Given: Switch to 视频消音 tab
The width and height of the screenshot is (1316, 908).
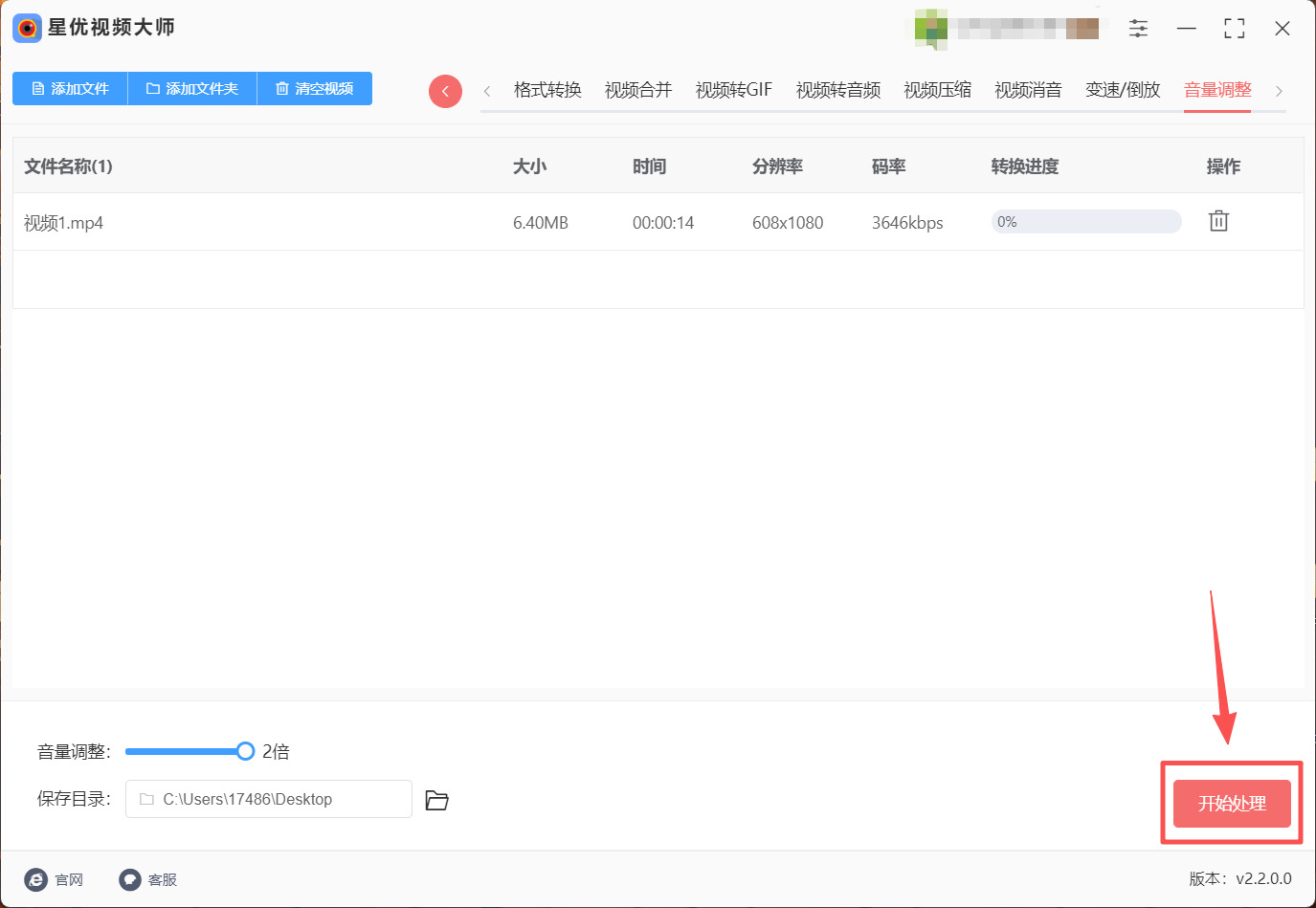Looking at the screenshot, I should (1029, 90).
